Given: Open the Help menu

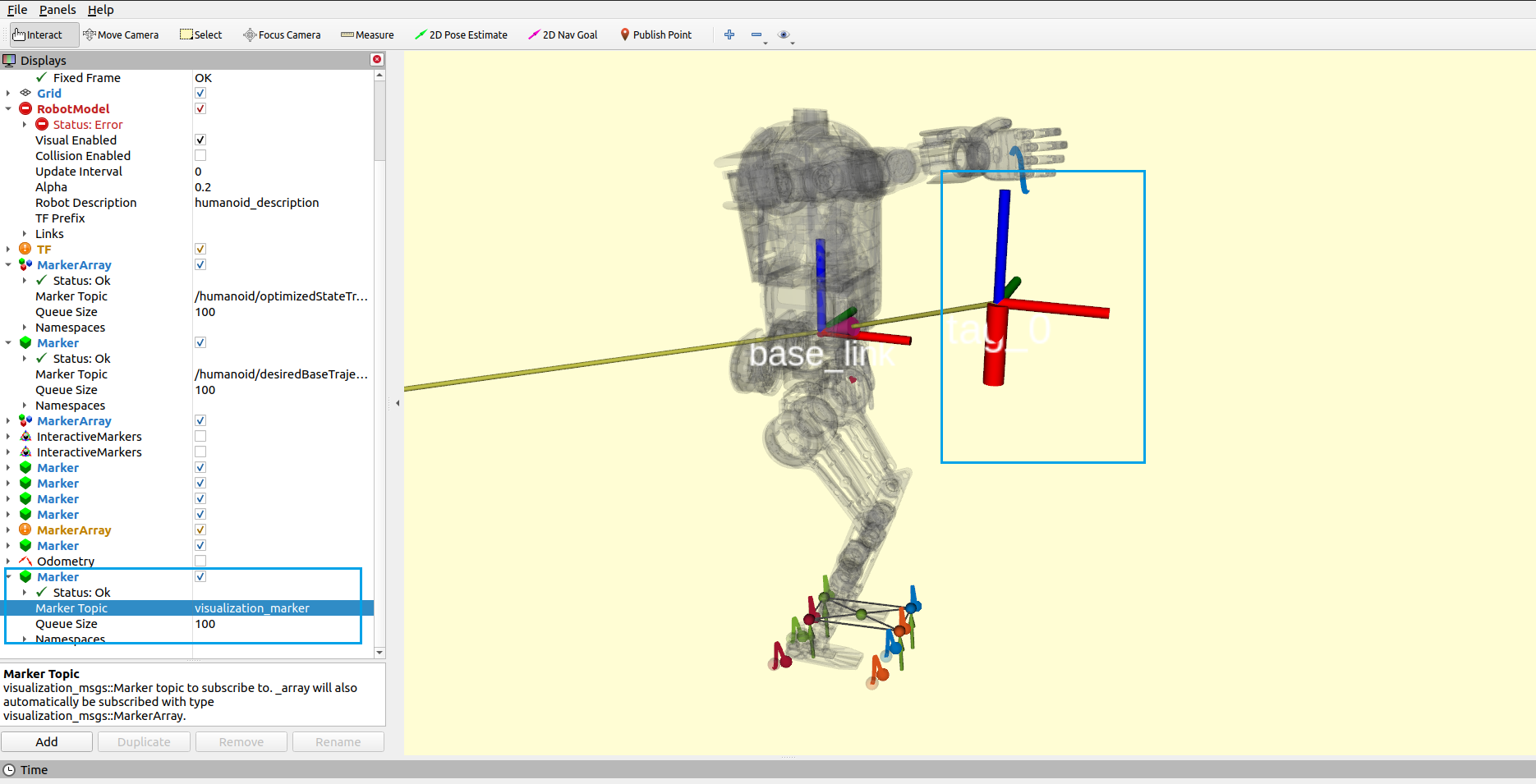Looking at the screenshot, I should (x=101, y=10).
